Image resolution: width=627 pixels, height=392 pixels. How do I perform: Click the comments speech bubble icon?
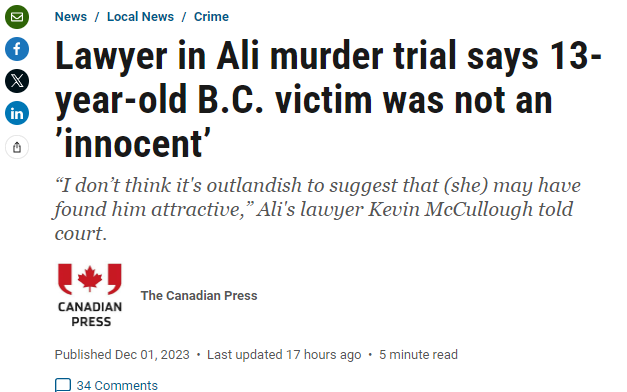[63, 385]
